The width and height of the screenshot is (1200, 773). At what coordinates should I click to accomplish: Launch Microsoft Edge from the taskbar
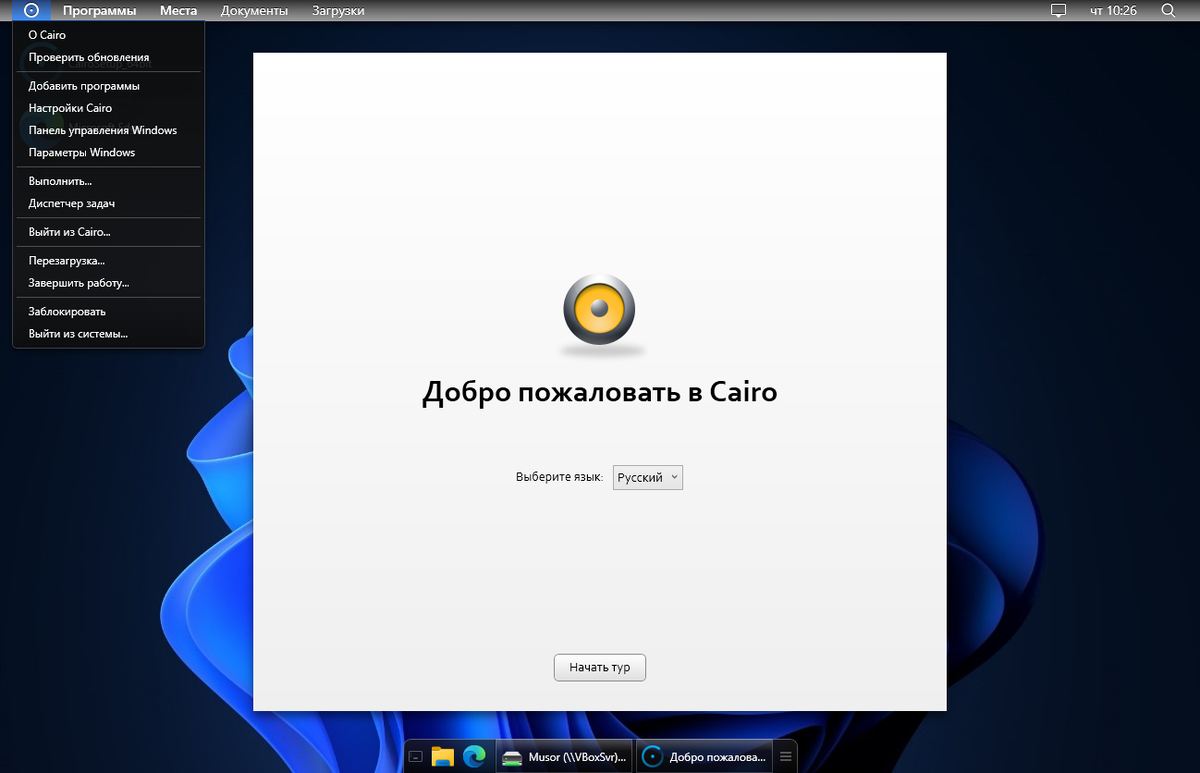point(474,756)
